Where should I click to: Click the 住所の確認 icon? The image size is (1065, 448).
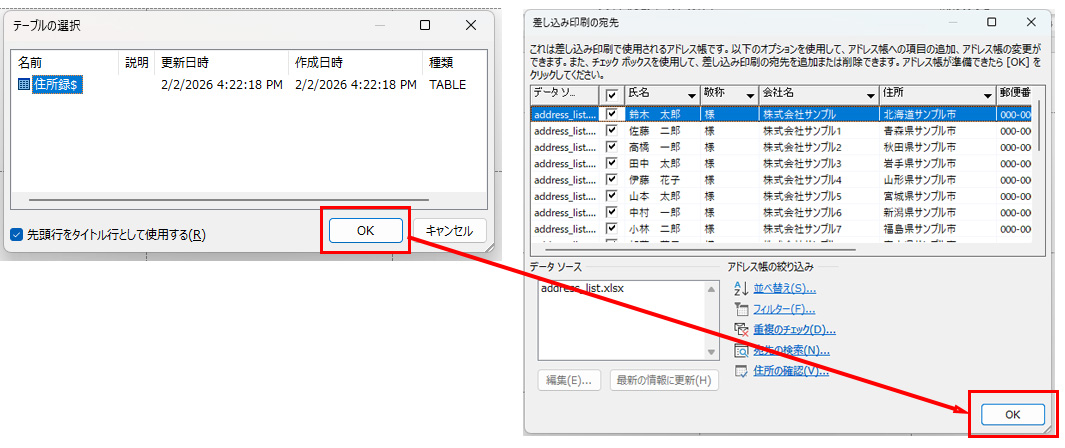741,372
